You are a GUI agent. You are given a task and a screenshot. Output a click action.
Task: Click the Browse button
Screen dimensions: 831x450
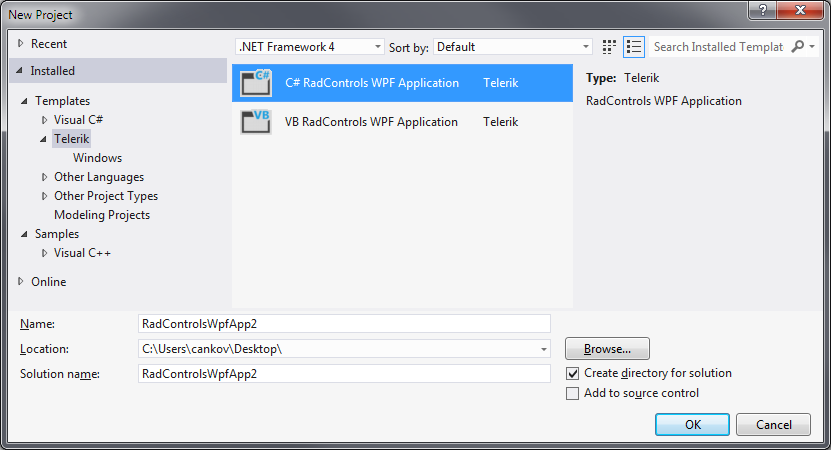(607, 349)
